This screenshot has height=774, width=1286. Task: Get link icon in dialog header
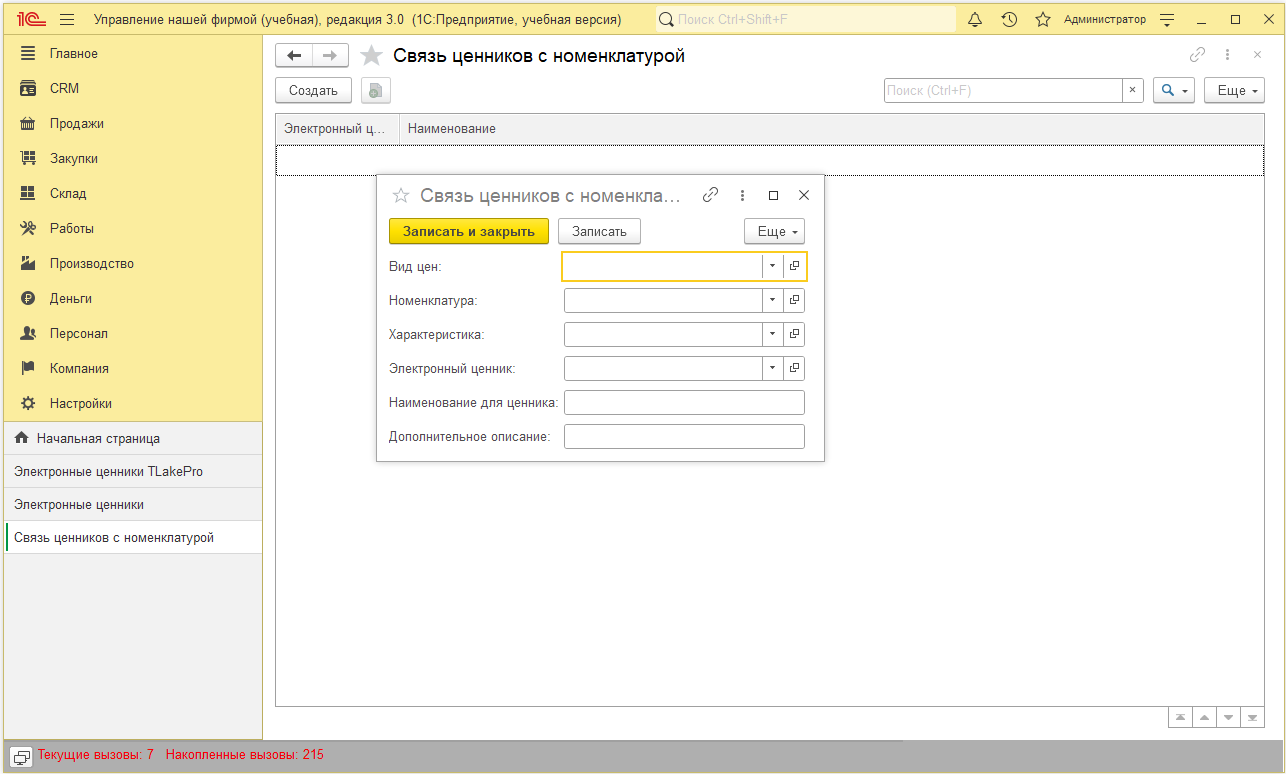click(x=711, y=196)
